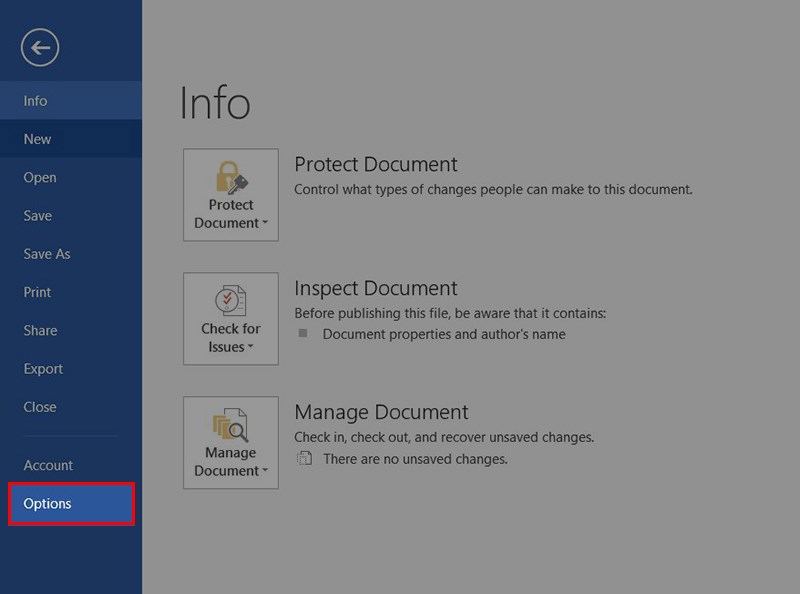The width and height of the screenshot is (800, 594).
Task: Open Word Options from the sidebar
Action: 48,504
